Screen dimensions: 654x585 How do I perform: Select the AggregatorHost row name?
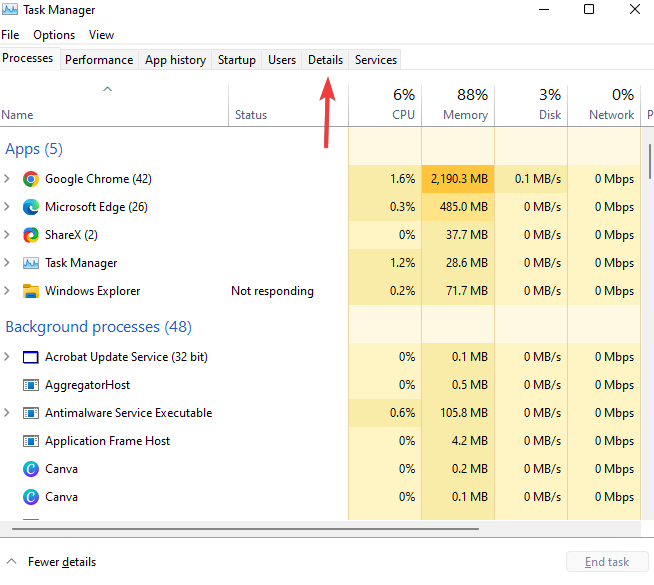[x=88, y=385]
